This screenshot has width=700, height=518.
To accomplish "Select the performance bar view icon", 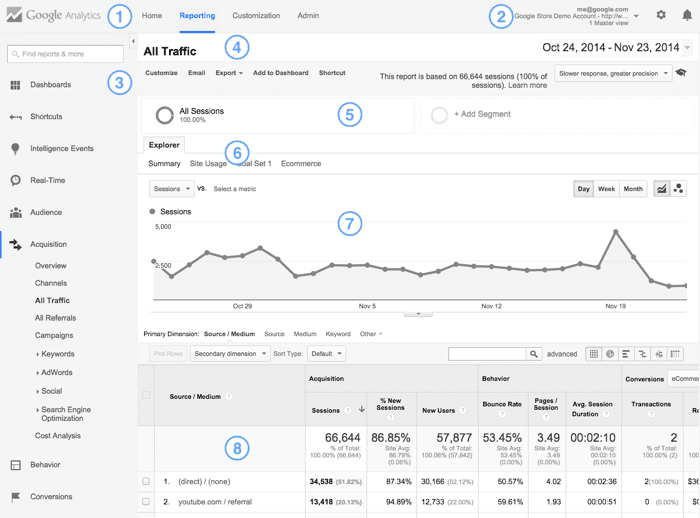I will pos(626,354).
